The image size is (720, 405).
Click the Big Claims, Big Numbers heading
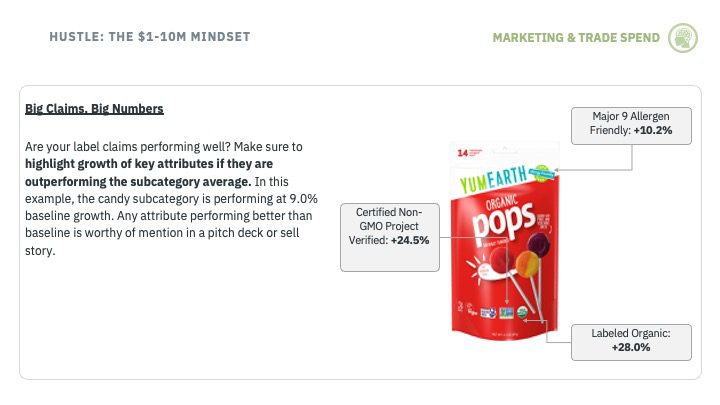pyautogui.click(x=94, y=109)
